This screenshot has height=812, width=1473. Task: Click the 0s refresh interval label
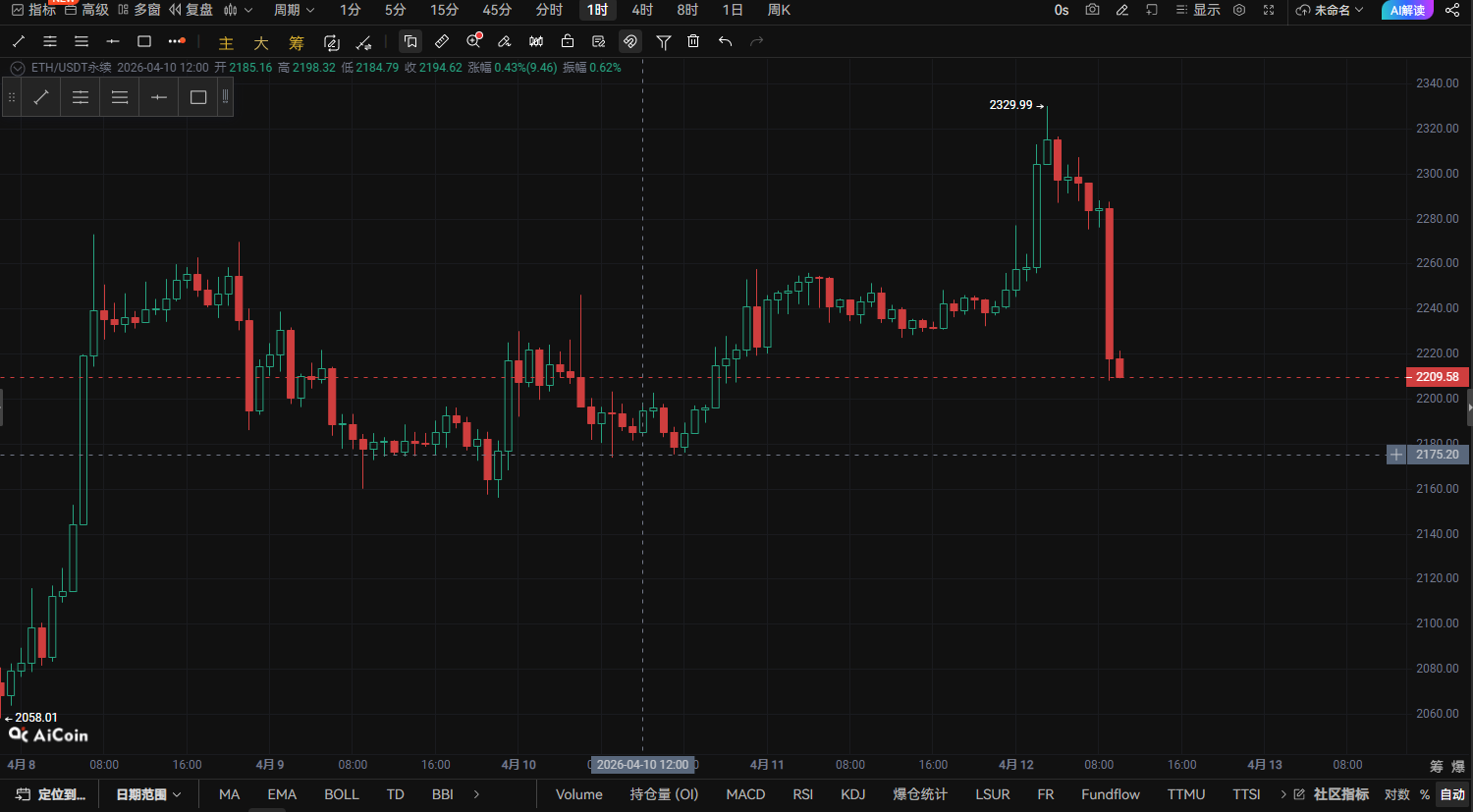tap(1062, 10)
